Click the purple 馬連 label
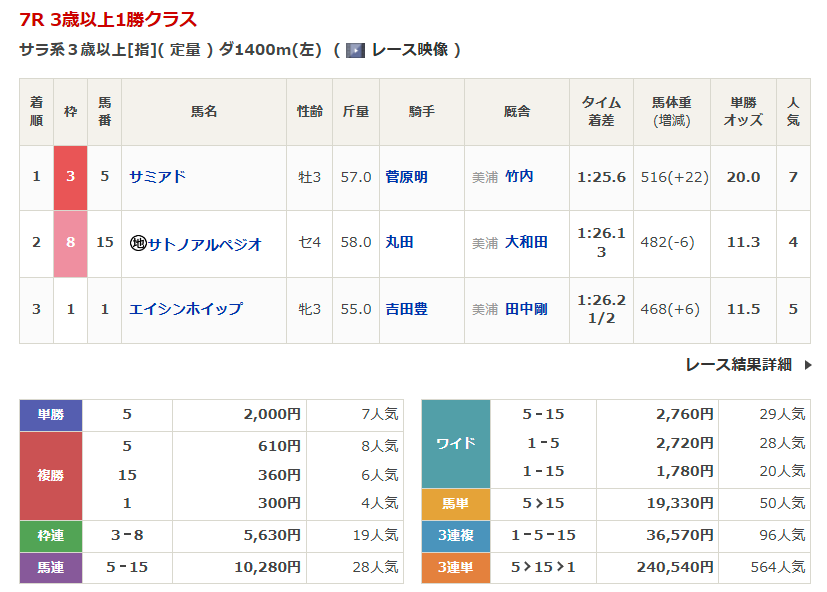 pos(51,567)
